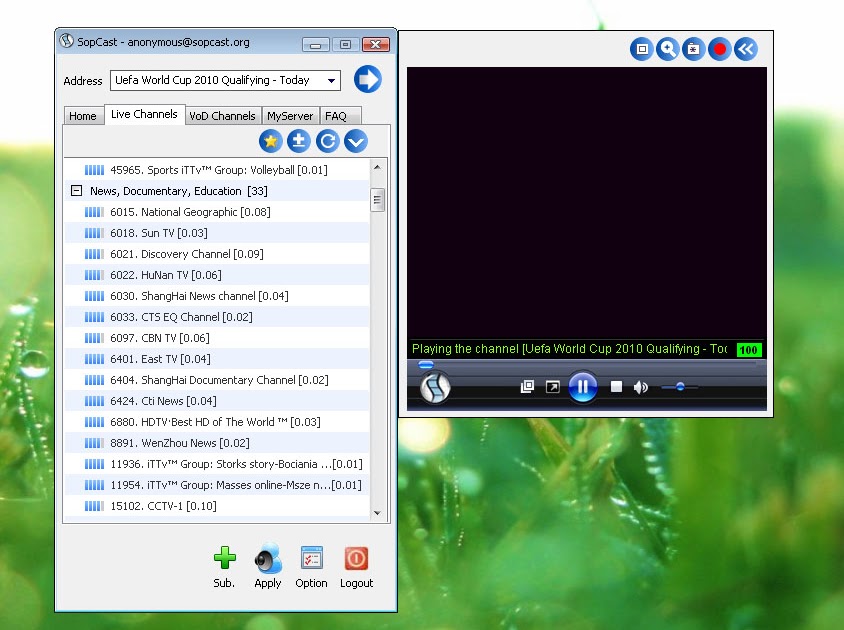Click the pop-out arrow icon in player controls

click(x=553, y=387)
